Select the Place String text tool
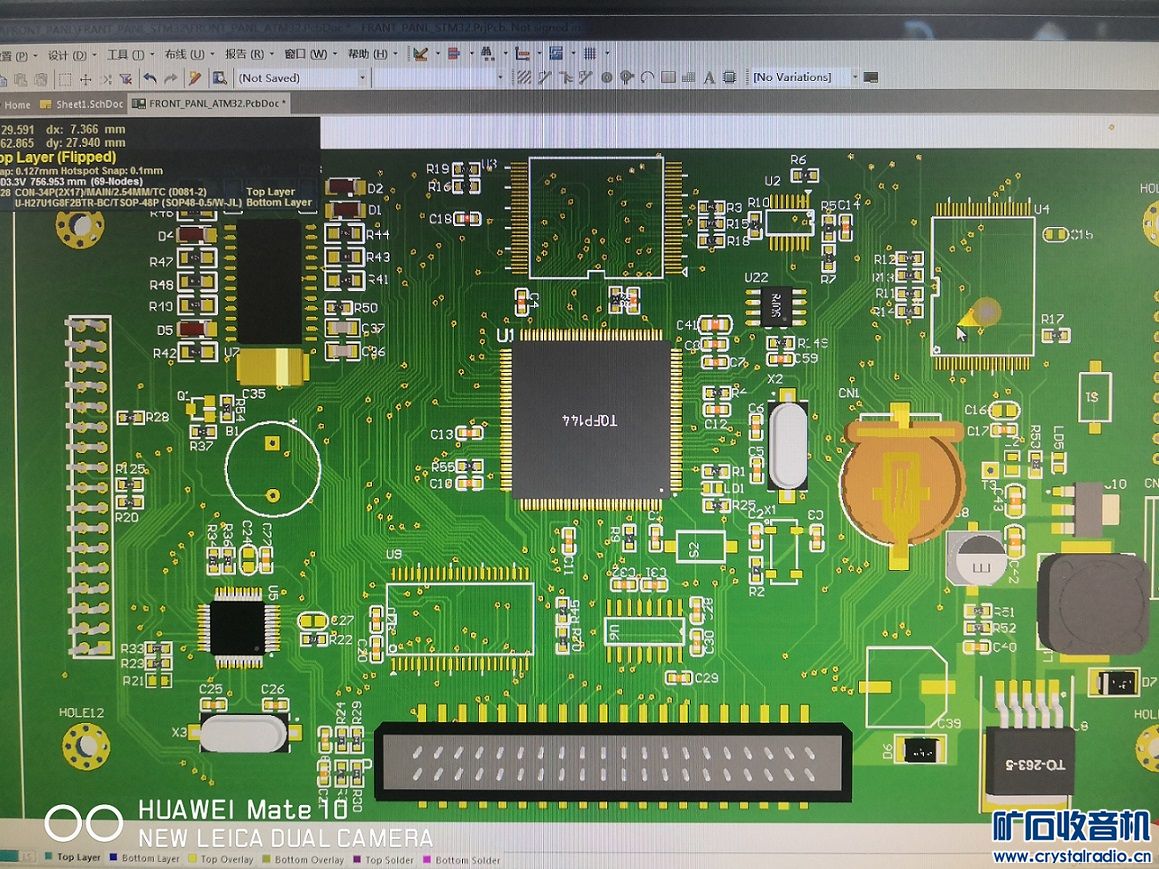The width and height of the screenshot is (1159, 869). coord(709,77)
